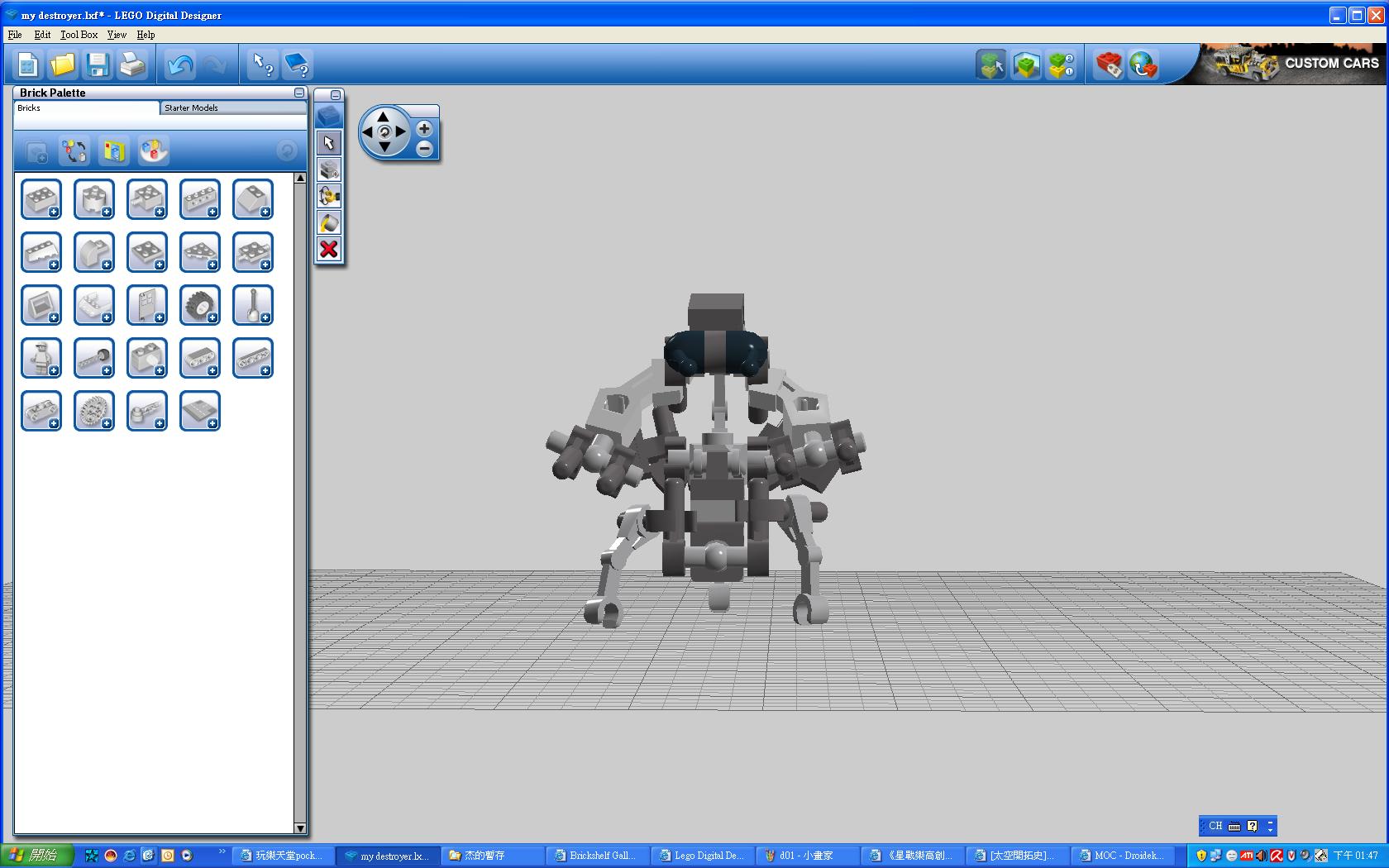Viewport: 1389px width, 868px height.
Task: Toggle the brick color filter in palette
Action: [153, 151]
